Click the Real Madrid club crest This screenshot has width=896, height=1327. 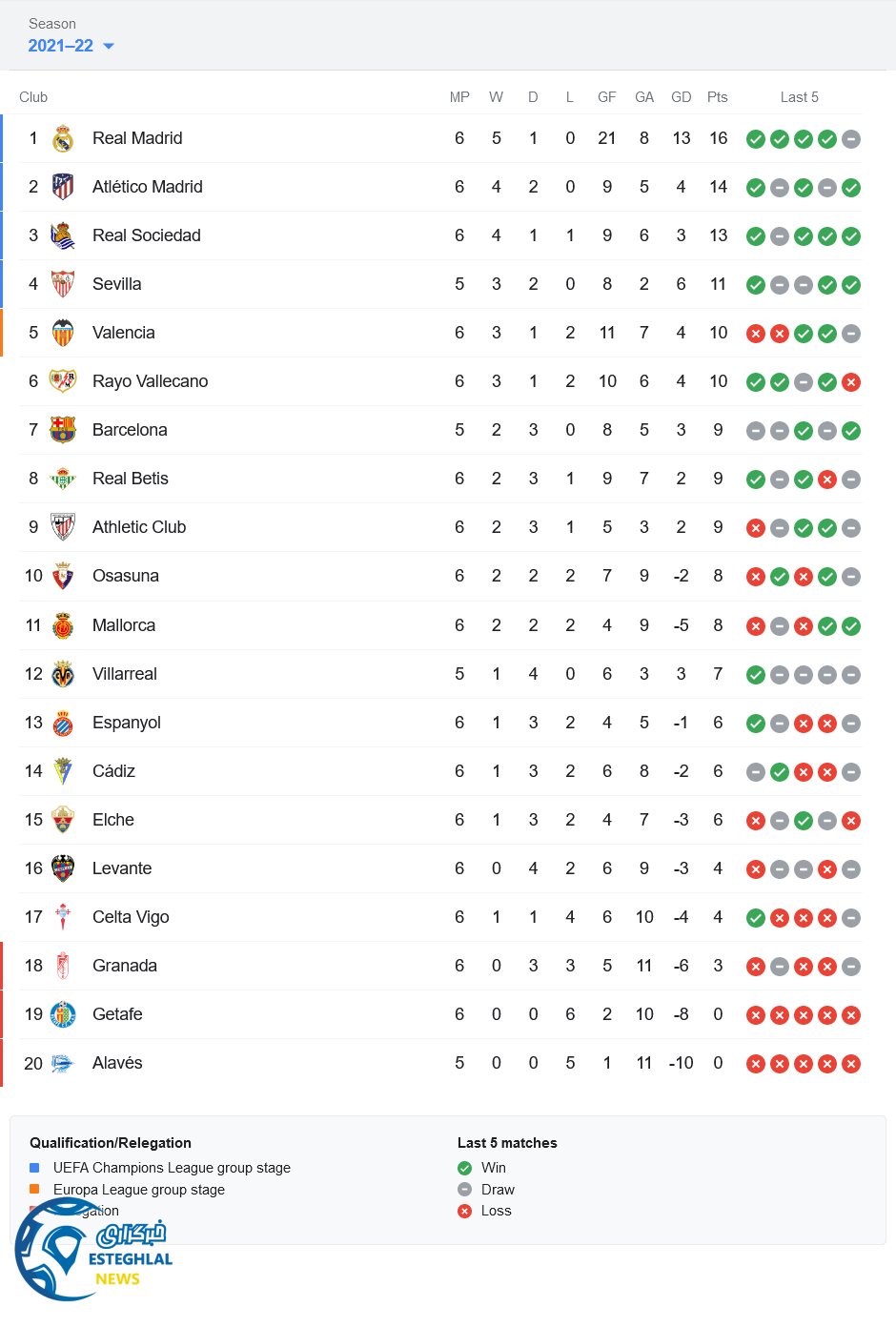63,139
